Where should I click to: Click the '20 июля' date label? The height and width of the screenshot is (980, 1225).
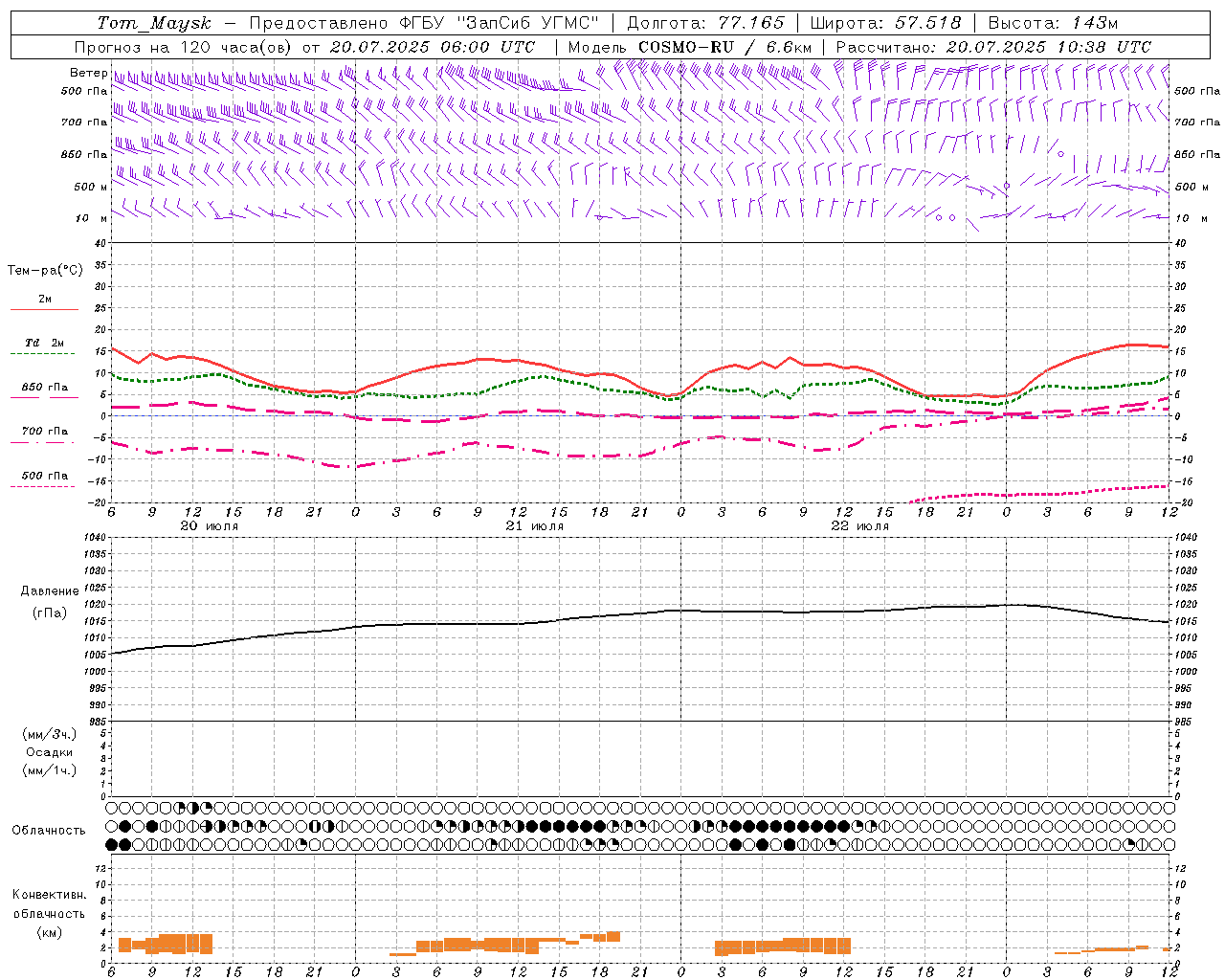point(210,526)
